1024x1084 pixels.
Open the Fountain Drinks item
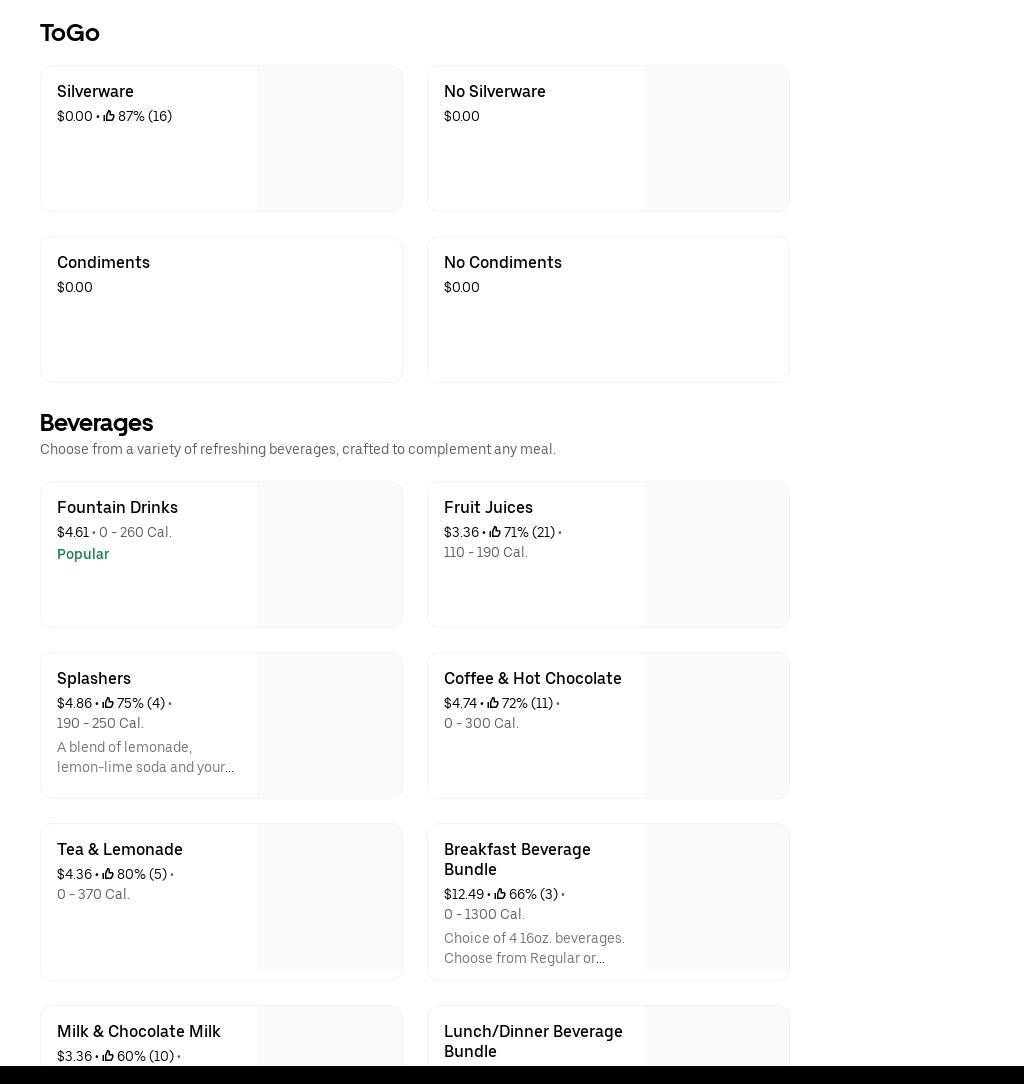117,508
